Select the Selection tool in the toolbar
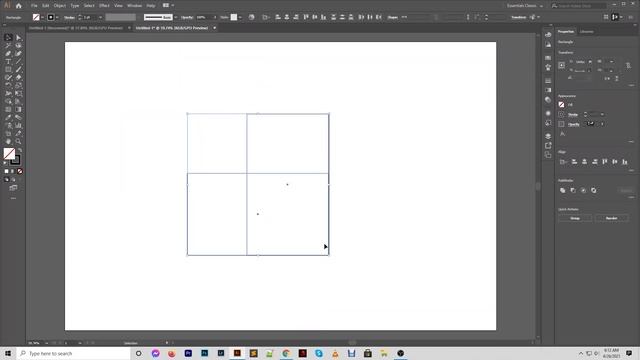Image resolution: width=640 pixels, height=360 pixels. [x=8, y=38]
